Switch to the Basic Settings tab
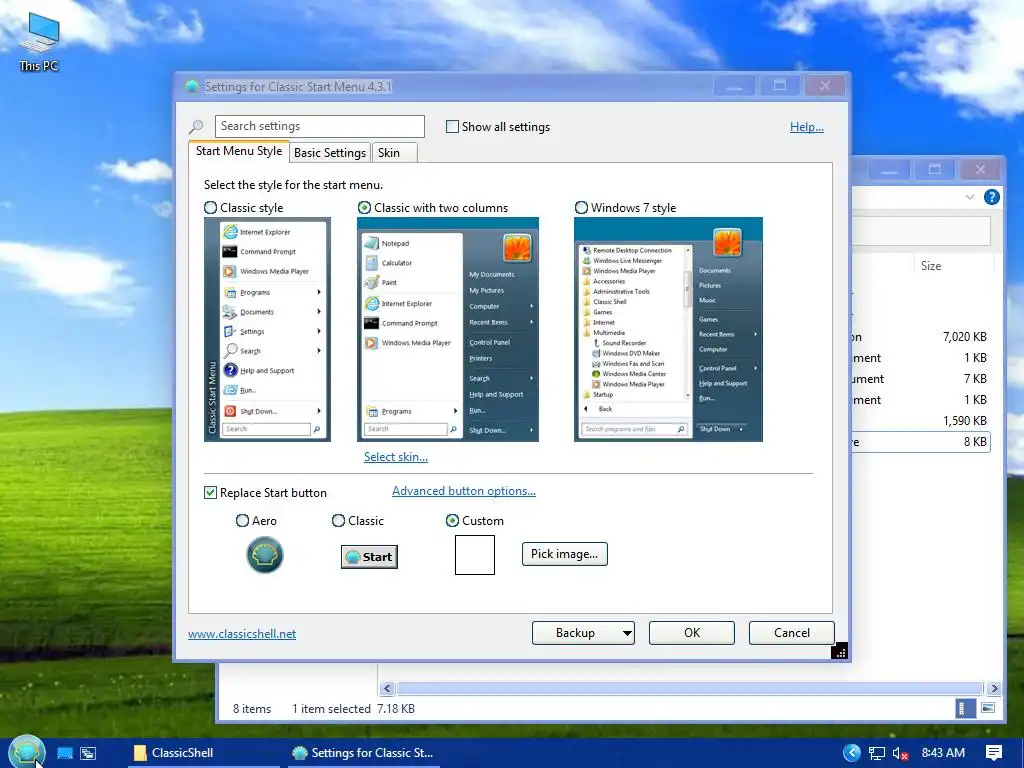 [330, 153]
